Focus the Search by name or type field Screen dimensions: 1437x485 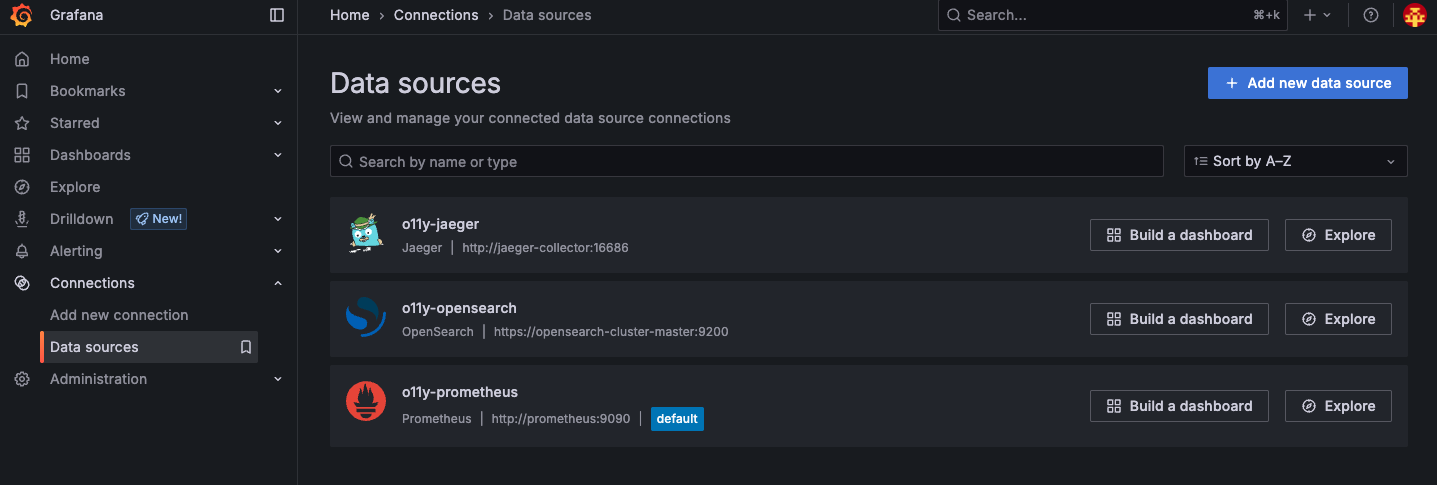tap(747, 161)
